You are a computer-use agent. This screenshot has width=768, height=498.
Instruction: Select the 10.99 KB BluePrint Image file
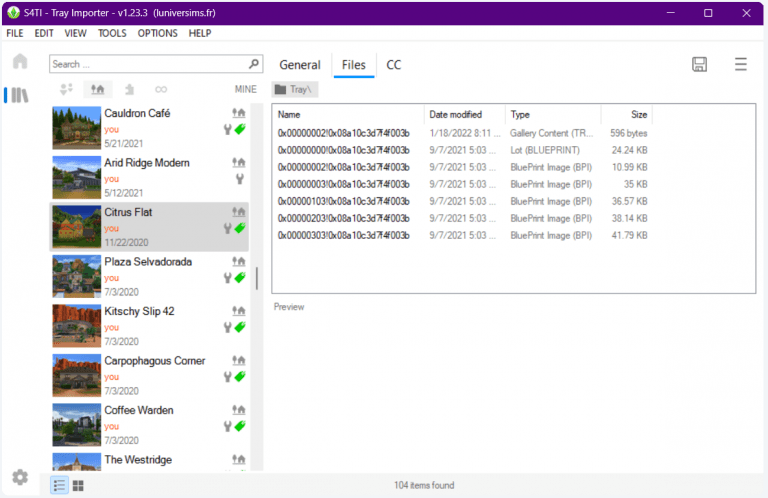(x=462, y=167)
